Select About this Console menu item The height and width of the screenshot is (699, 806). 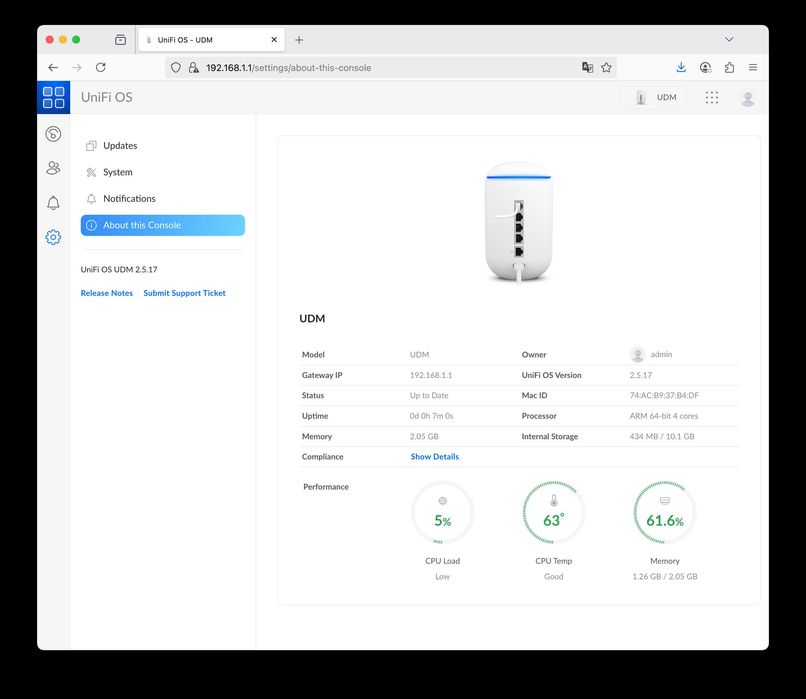(x=162, y=225)
